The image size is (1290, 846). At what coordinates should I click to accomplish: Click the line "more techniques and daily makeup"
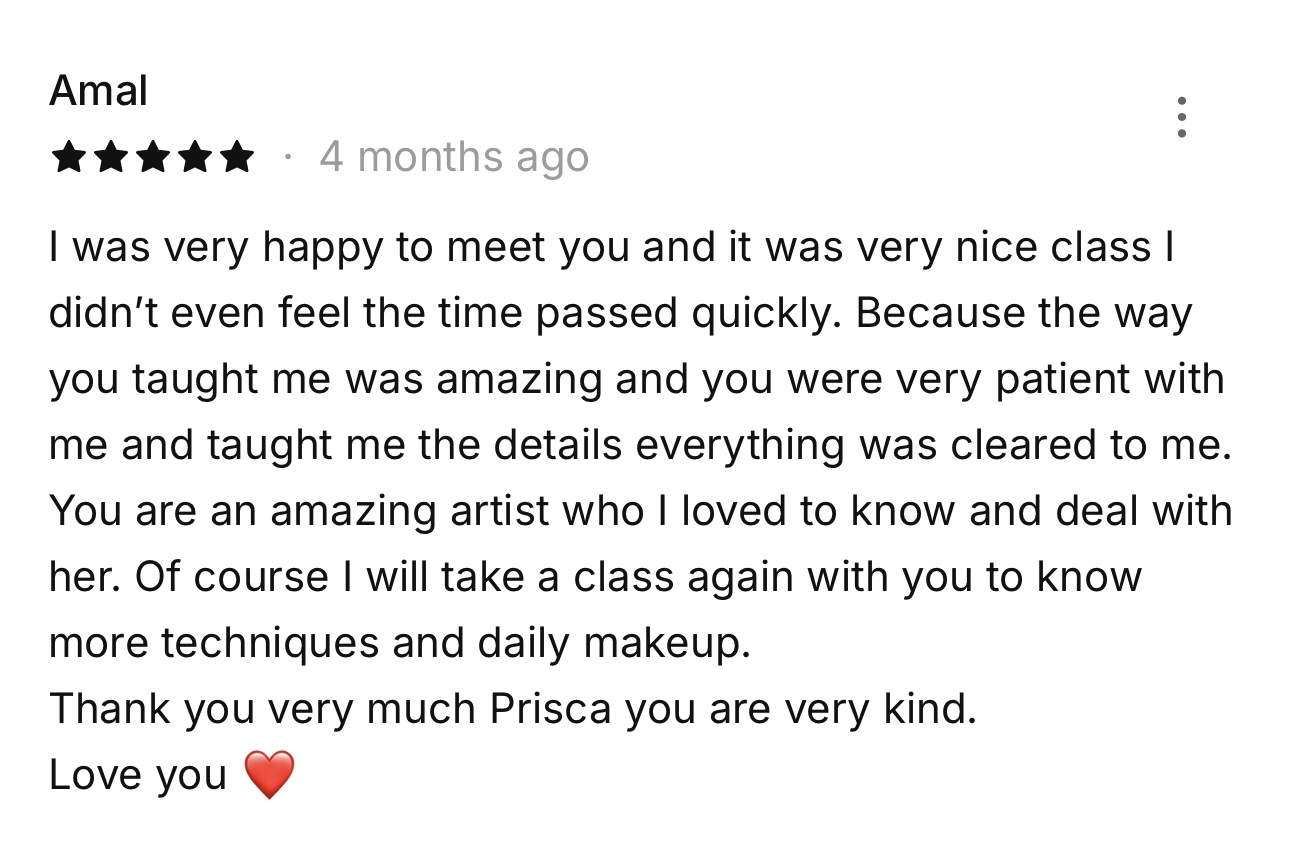[x=399, y=644]
